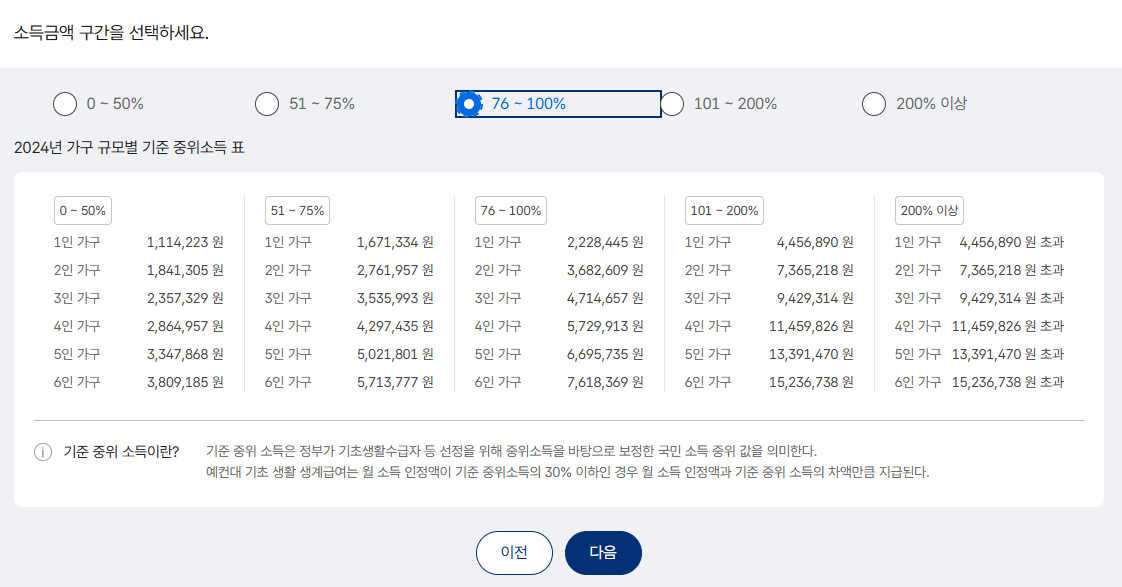
Task: Select the 51 ~ 75% income bracket radio button
Action: coord(267,103)
